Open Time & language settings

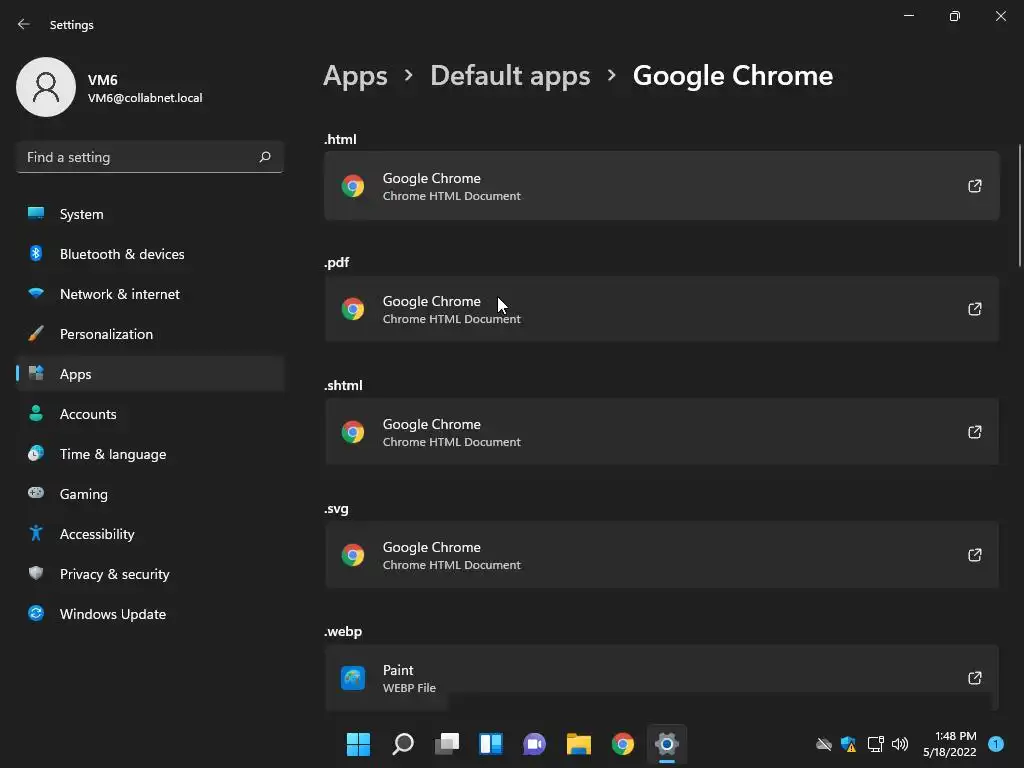150,454
